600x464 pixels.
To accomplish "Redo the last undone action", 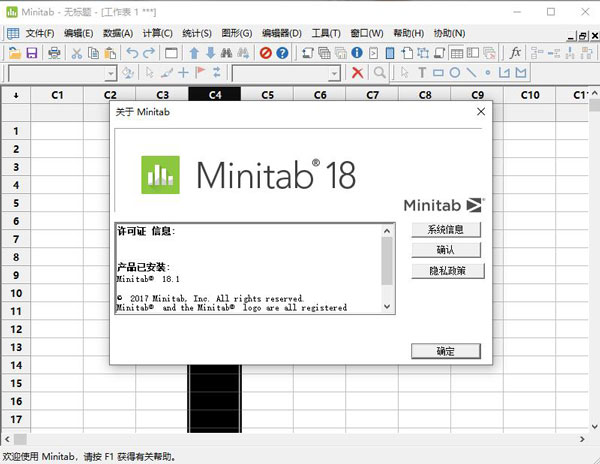I will (149, 53).
